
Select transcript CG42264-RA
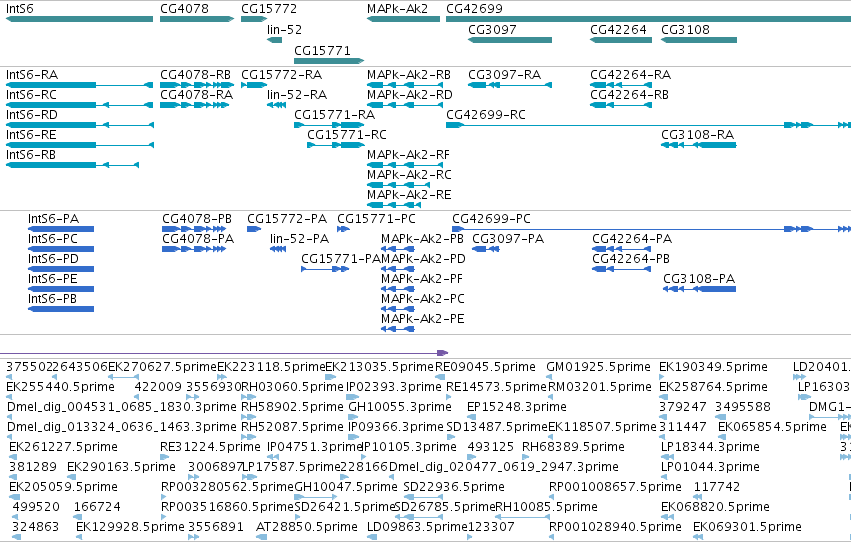(x=621, y=85)
